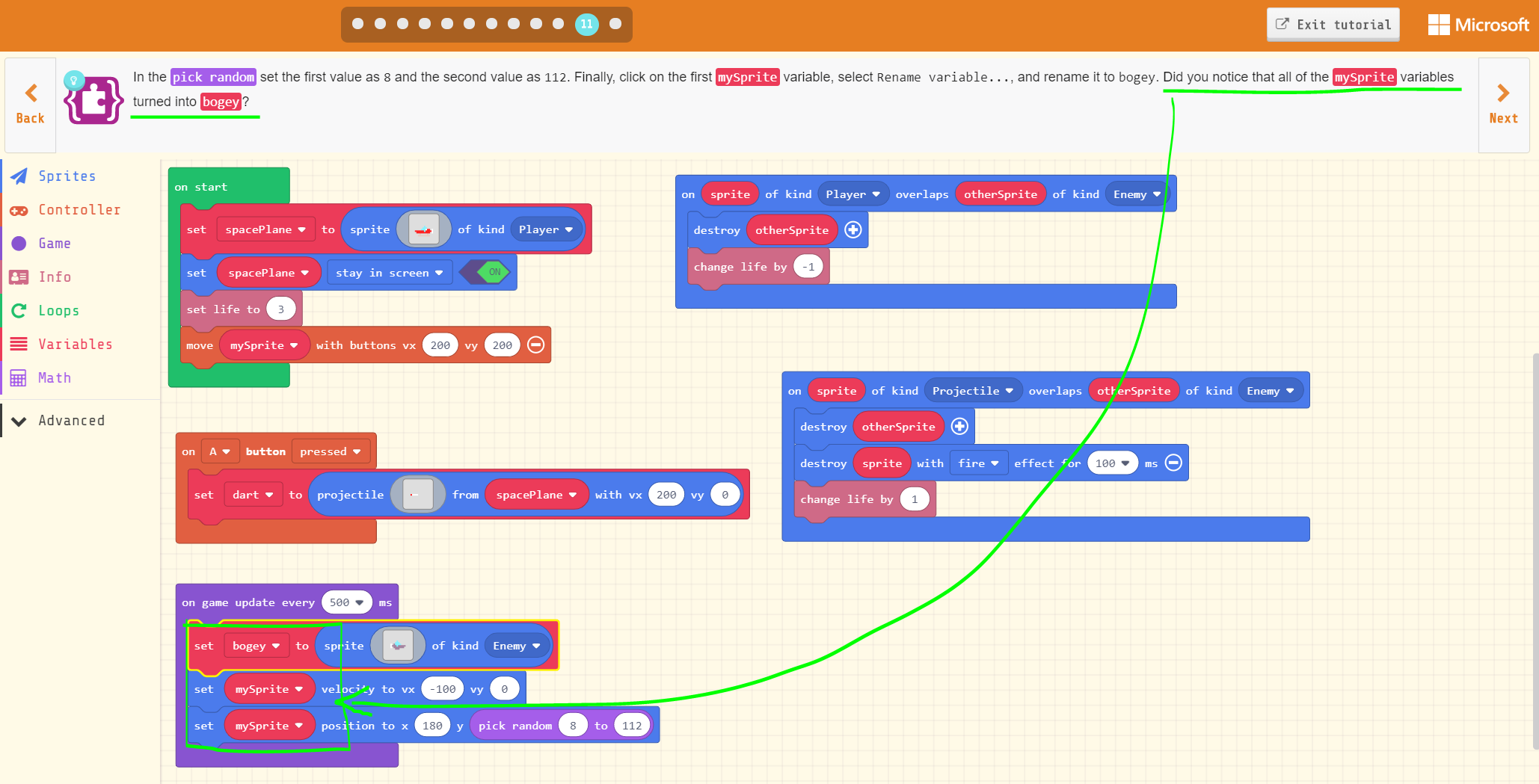This screenshot has width=1539, height=784.
Task: Open the Enemy sprite image editor
Action: coord(398,646)
